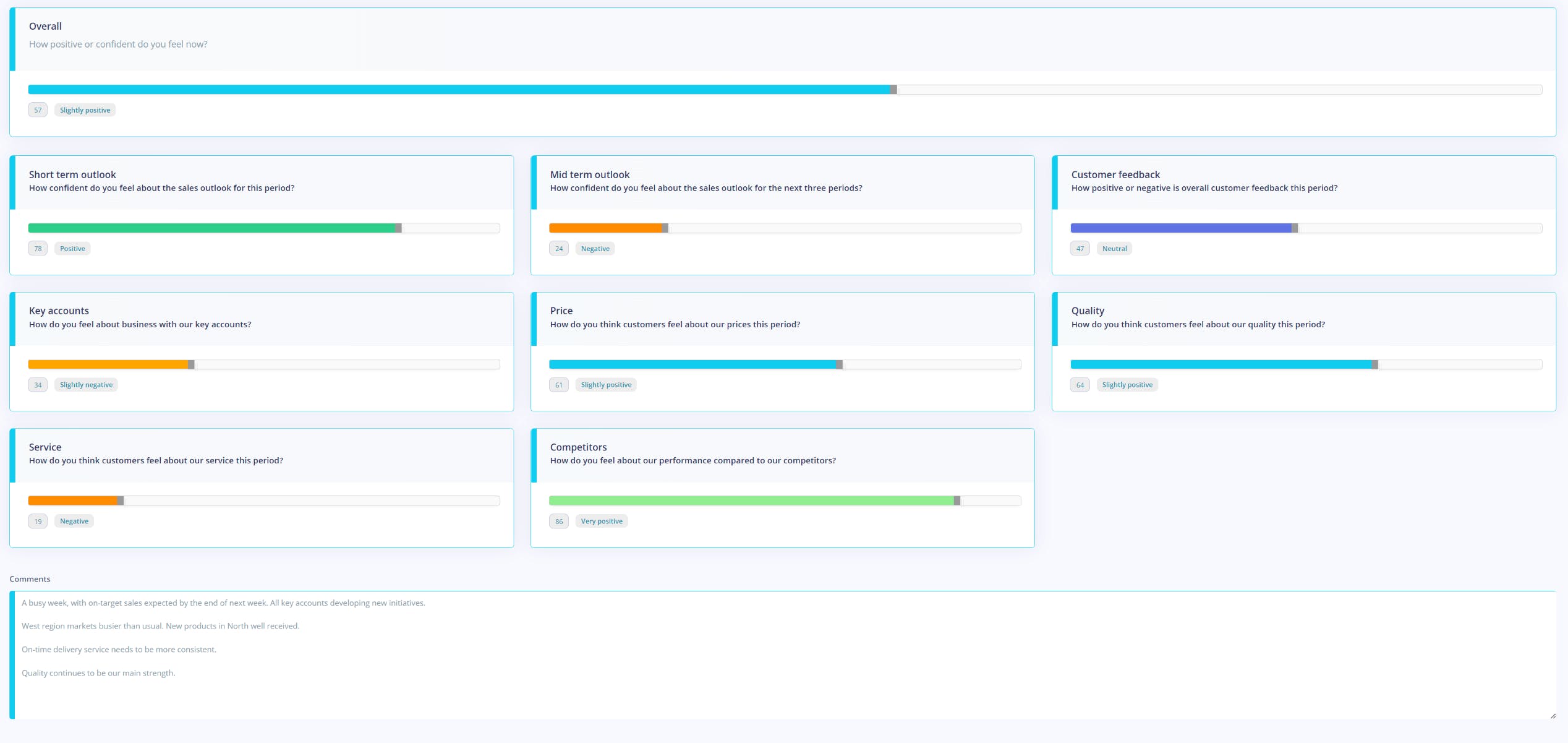Viewport: 1568px width, 743px height.
Task: Click the Slightly positive label under Price
Action: pos(606,385)
